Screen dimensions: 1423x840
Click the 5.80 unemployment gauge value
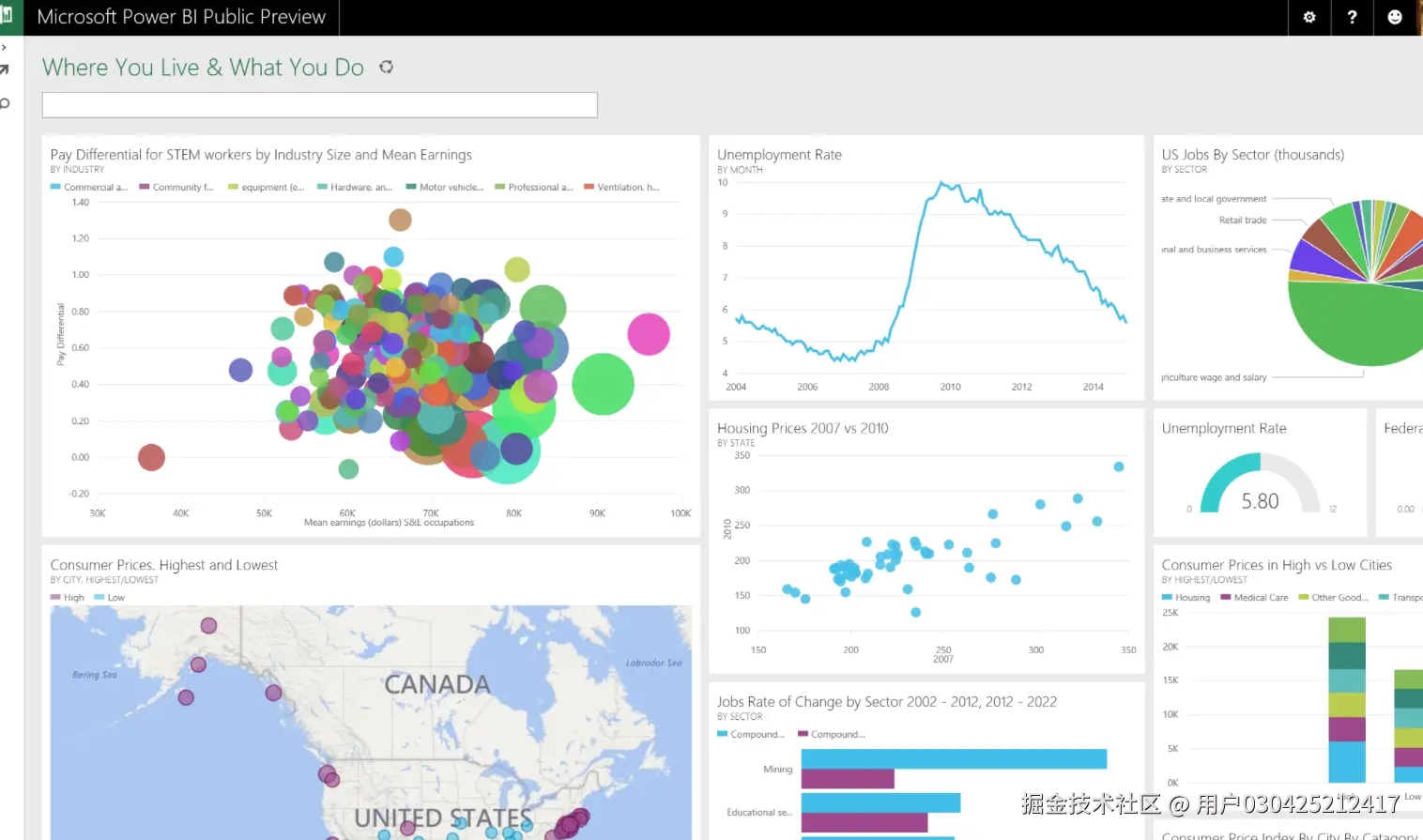1260,501
